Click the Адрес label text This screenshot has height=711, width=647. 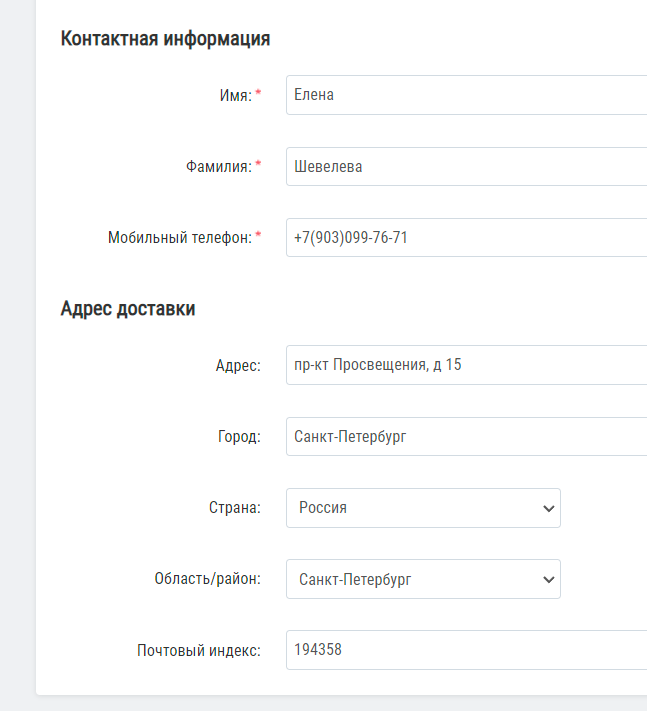pos(238,365)
